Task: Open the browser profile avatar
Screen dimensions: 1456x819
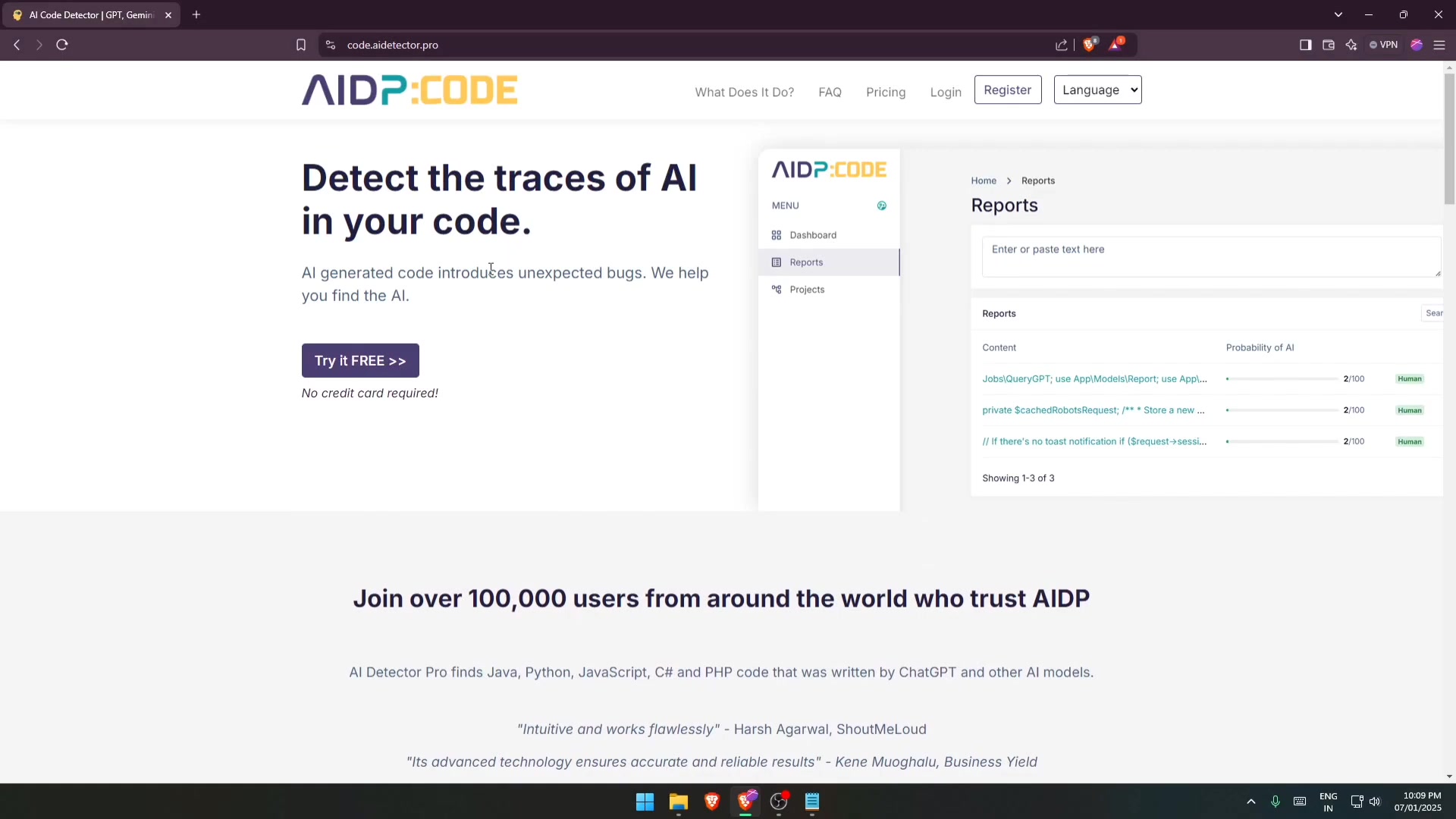Action: (x=1417, y=45)
